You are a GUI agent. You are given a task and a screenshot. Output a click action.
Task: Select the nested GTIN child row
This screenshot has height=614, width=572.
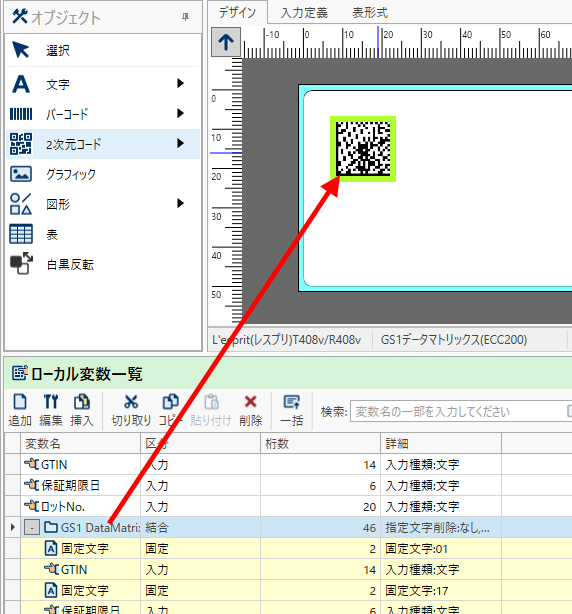pyautogui.click(x=288, y=569)
